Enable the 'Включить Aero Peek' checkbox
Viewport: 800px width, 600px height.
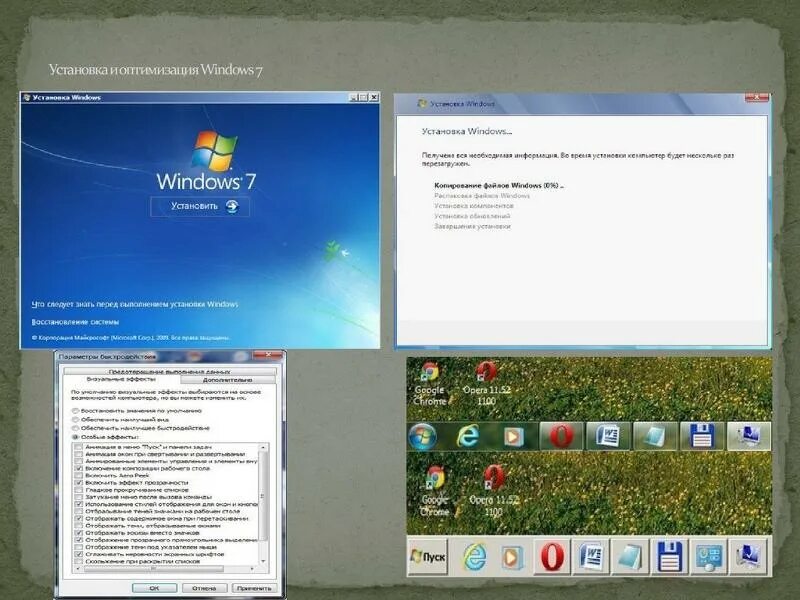[79, 476]
